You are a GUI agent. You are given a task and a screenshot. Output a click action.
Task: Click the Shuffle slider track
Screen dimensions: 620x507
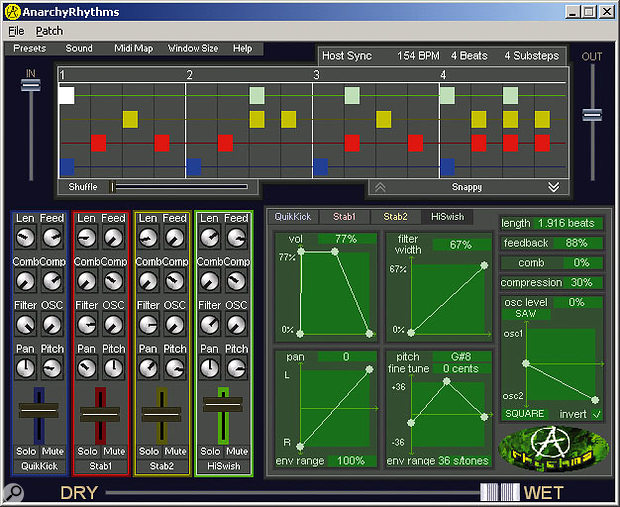coord(180,187)
